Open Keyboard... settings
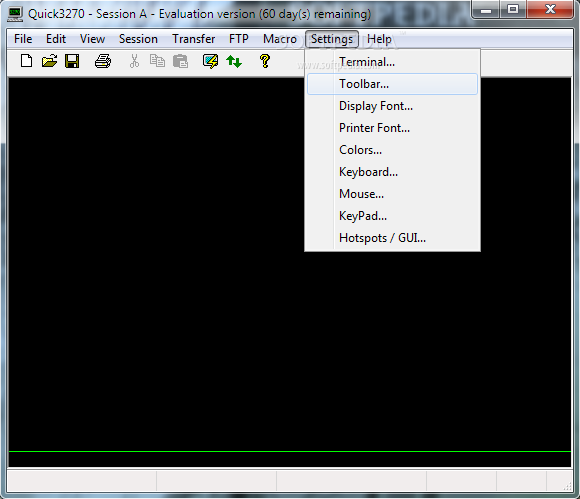The image size is (580, 499). (x=392, y=172)
